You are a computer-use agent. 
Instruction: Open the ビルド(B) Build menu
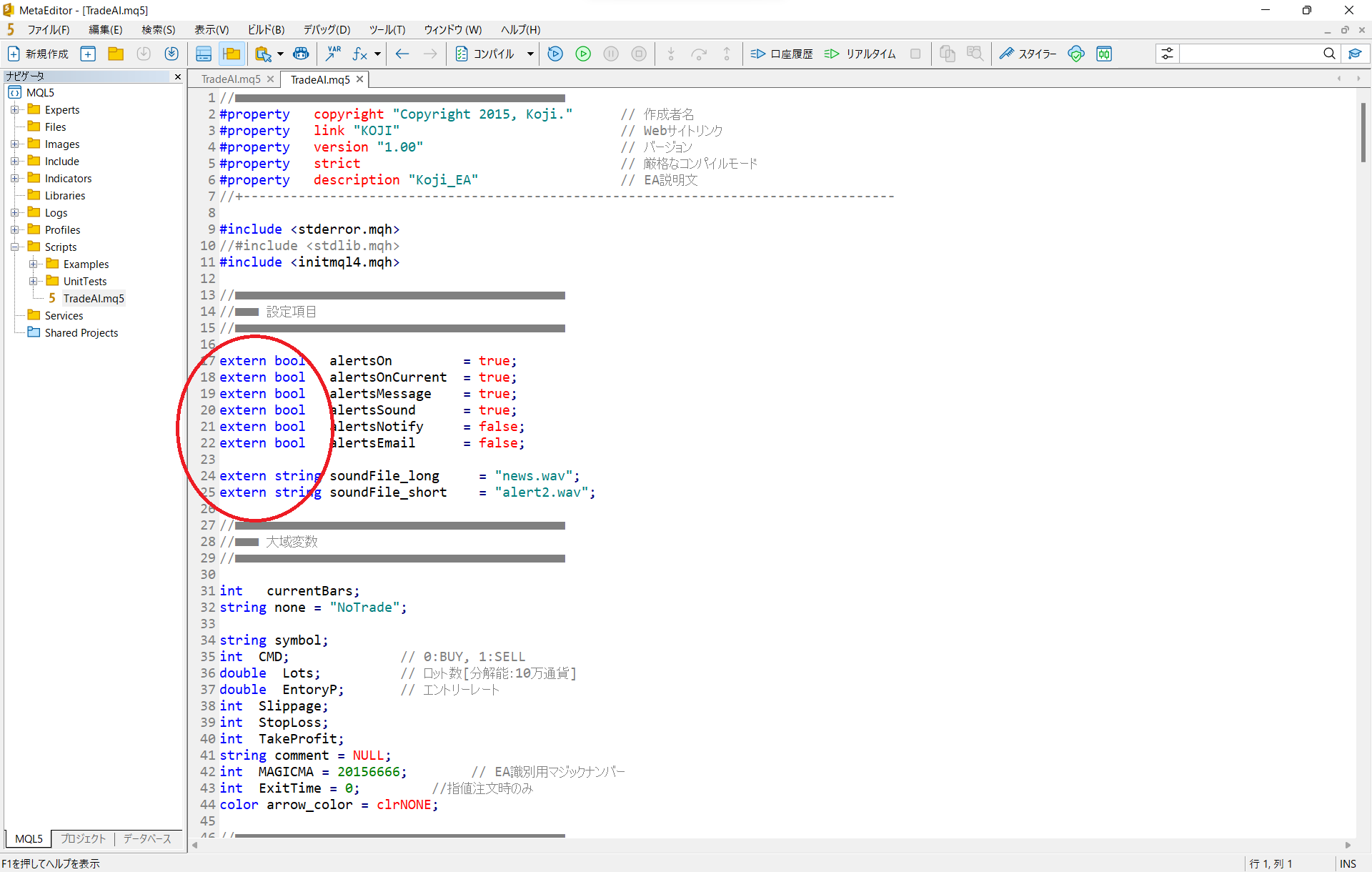coord(266,29)
